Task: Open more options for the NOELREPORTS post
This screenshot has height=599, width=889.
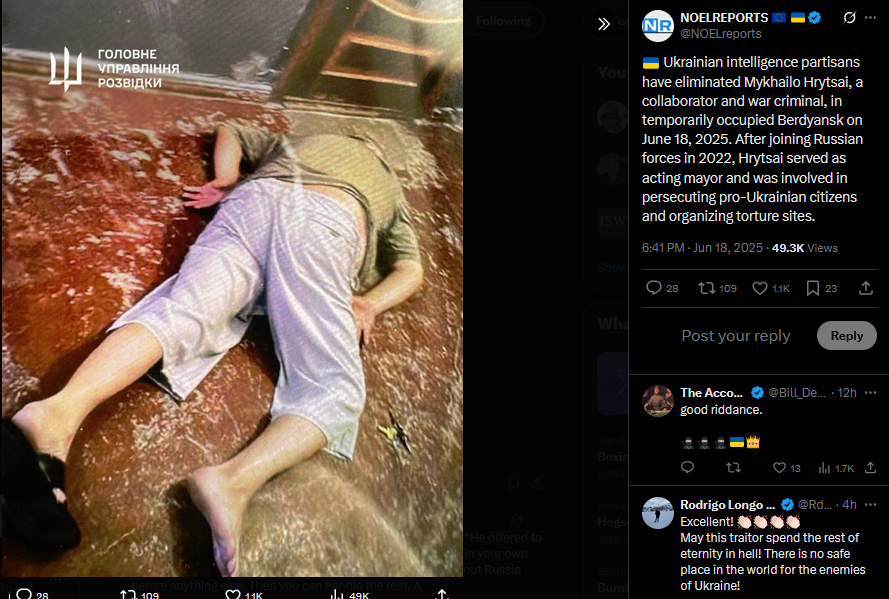Action: (x=871, y=18)
